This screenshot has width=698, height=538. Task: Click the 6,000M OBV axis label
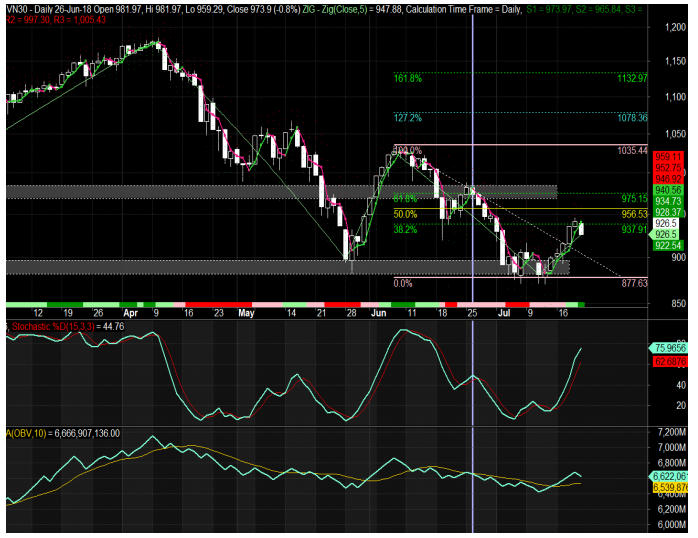[x=672, y=525]
